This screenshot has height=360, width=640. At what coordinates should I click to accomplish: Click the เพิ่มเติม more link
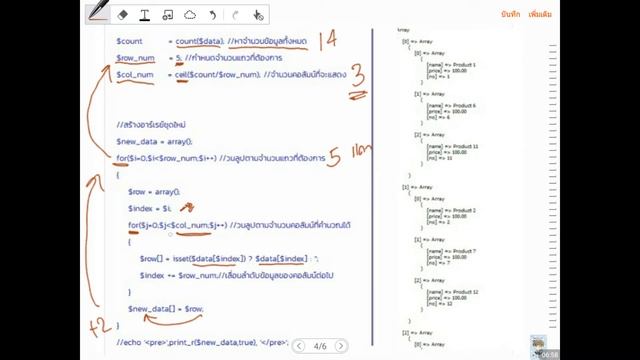(540, 14)
